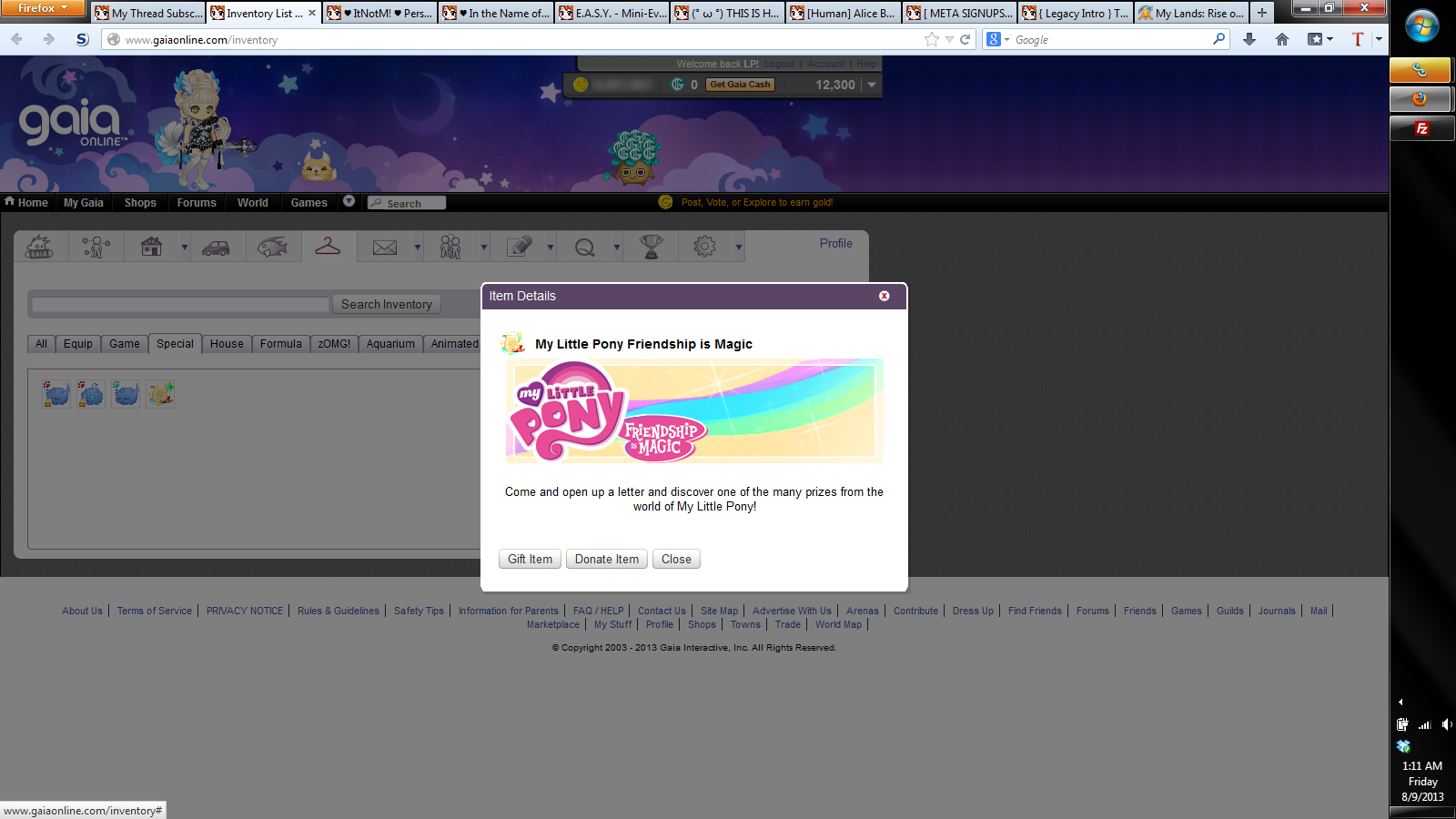Open the World navigation menu
The image size is (1456, 819).
pos(253,203)
